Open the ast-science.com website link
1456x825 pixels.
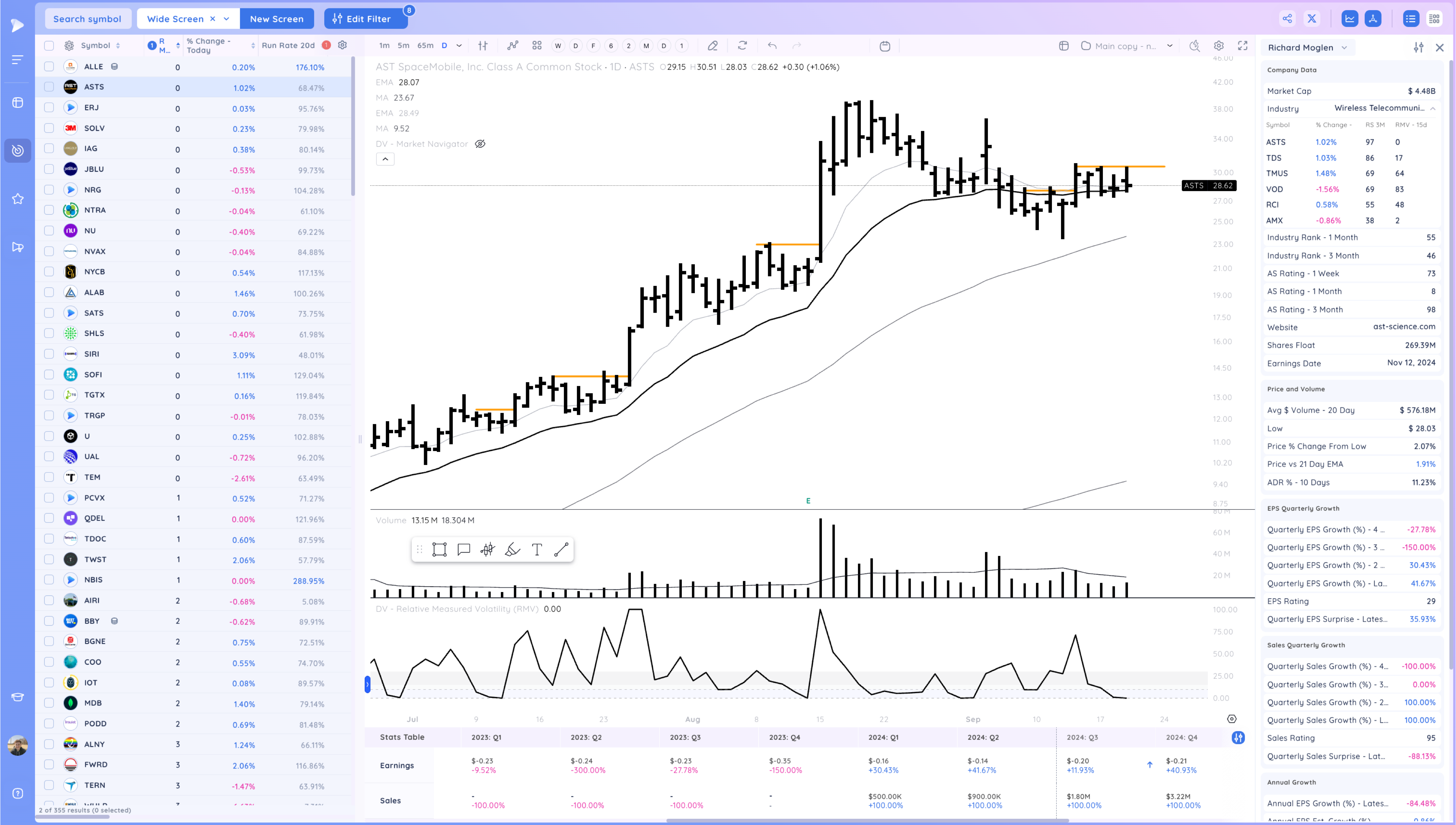[1404, 326]
